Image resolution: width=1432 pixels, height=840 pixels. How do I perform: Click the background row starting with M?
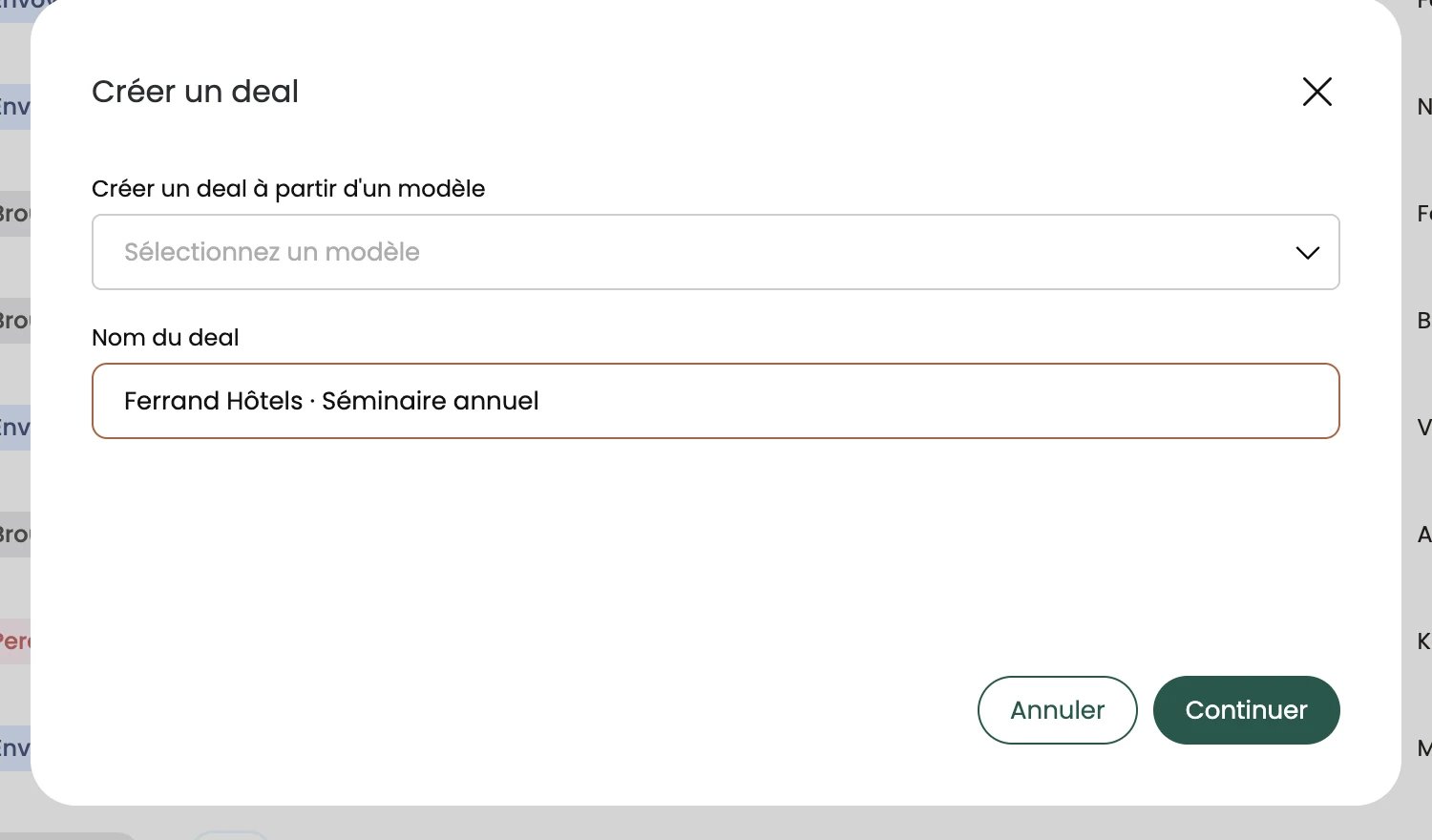[1424, 748]
